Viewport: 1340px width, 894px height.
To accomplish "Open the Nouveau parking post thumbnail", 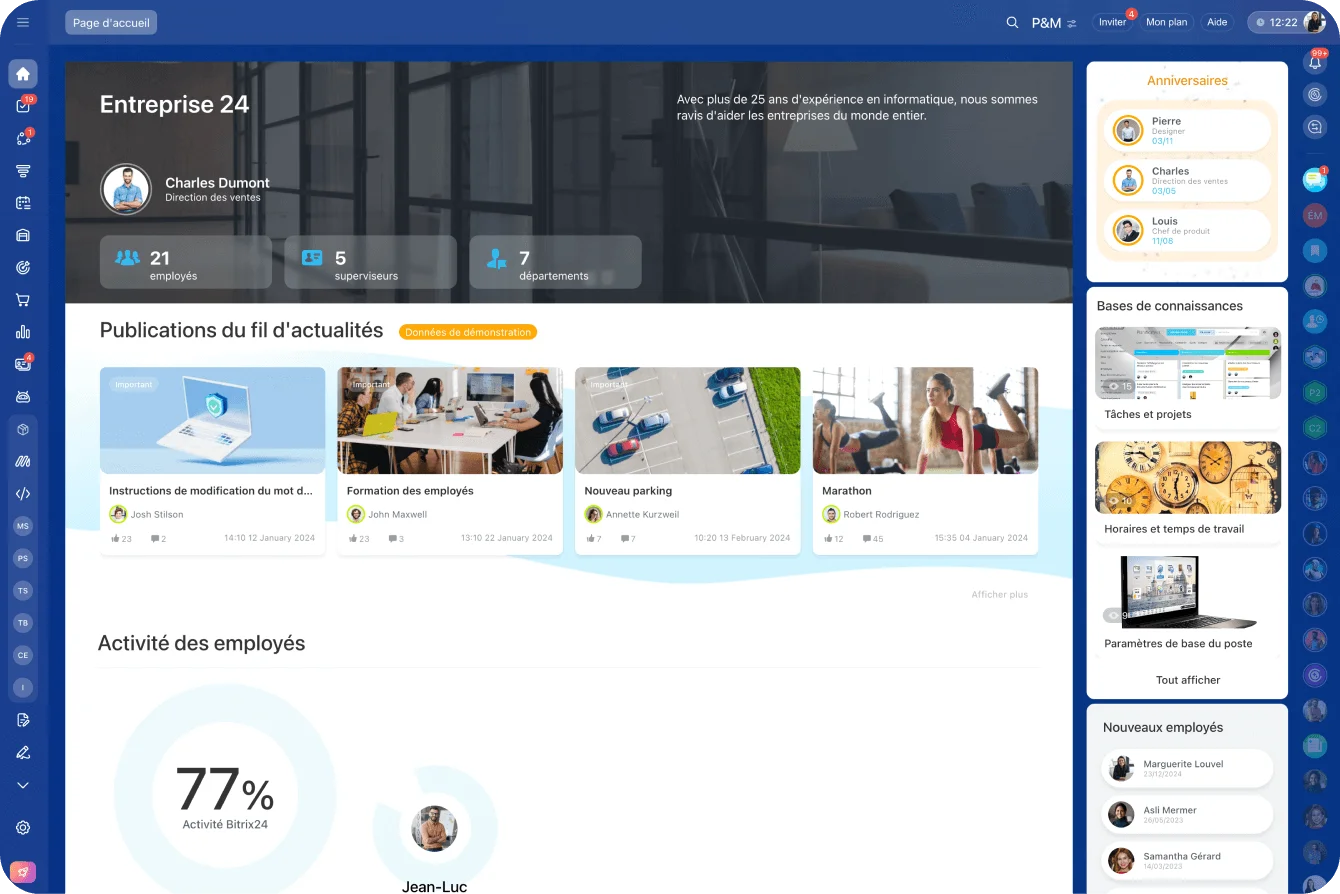I will (688, 420).
